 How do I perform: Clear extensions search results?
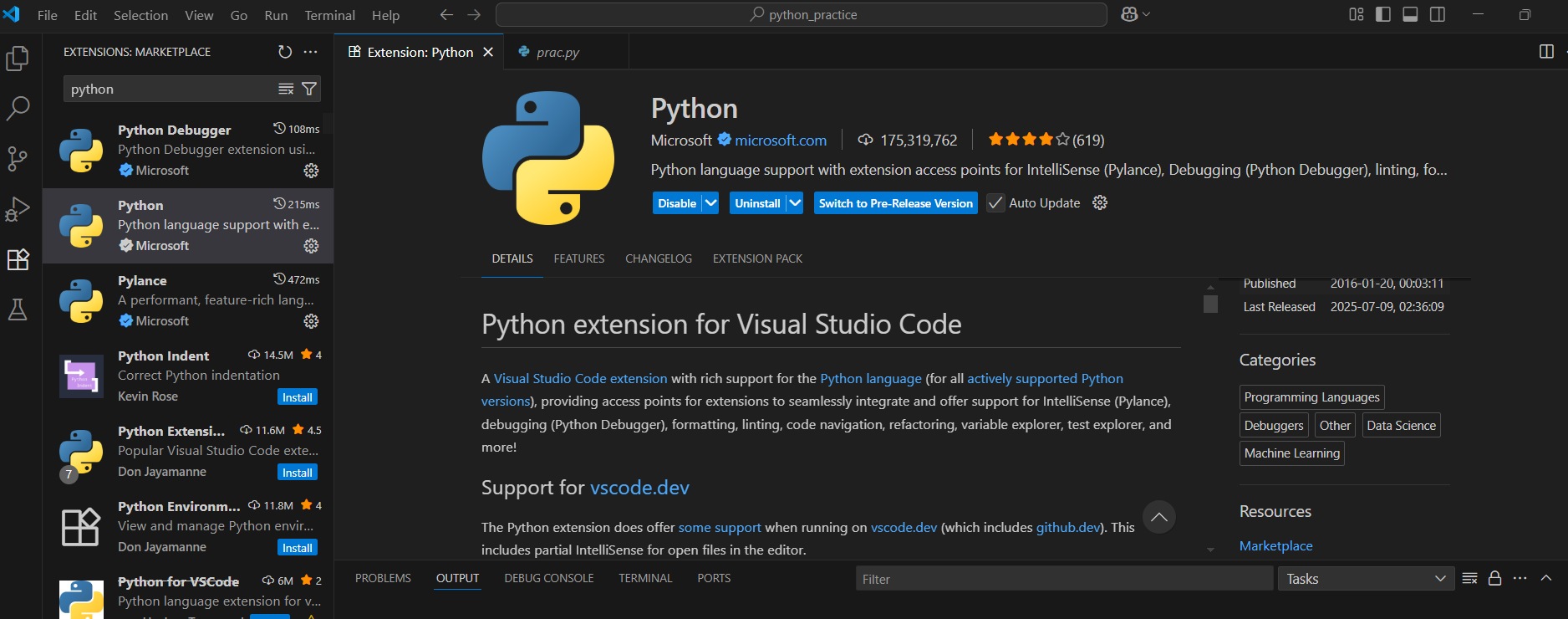tap(286, 89)
